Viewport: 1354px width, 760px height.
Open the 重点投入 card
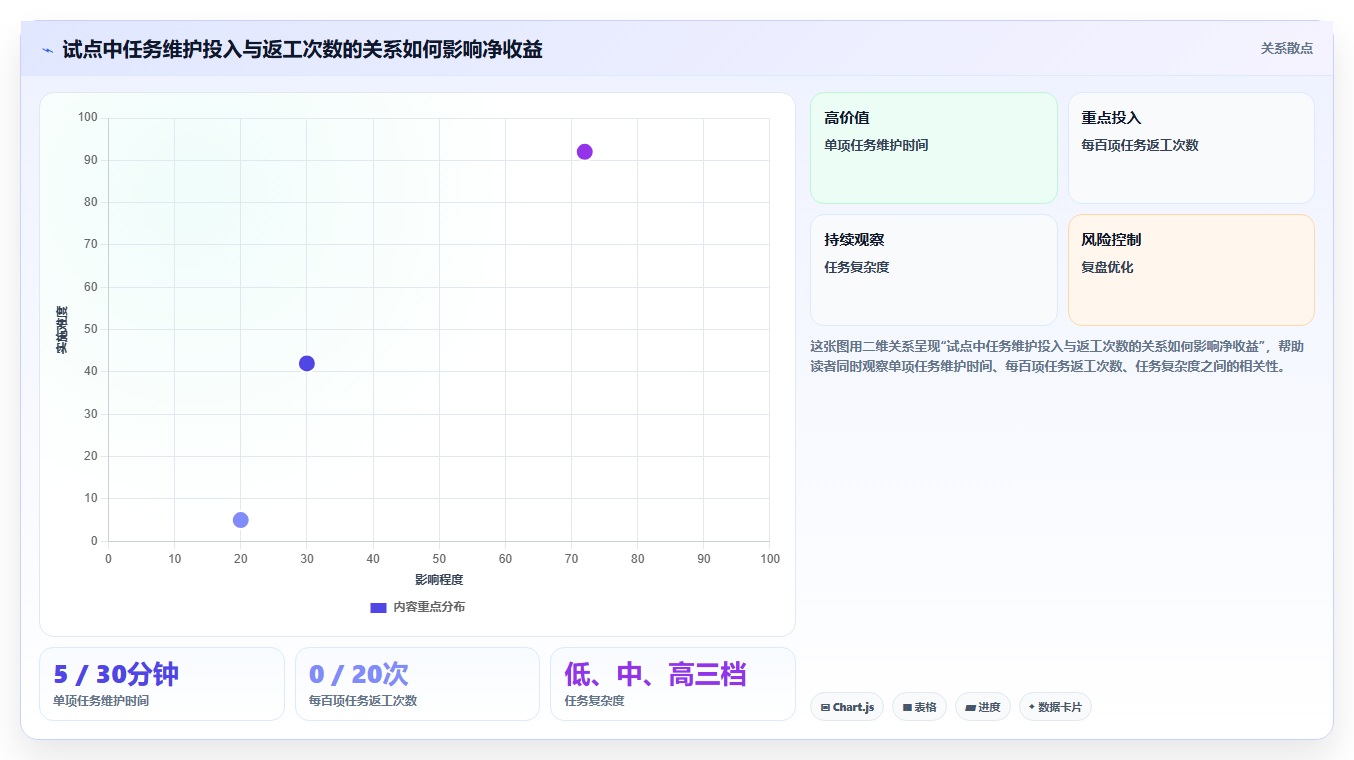(1191, 148)
